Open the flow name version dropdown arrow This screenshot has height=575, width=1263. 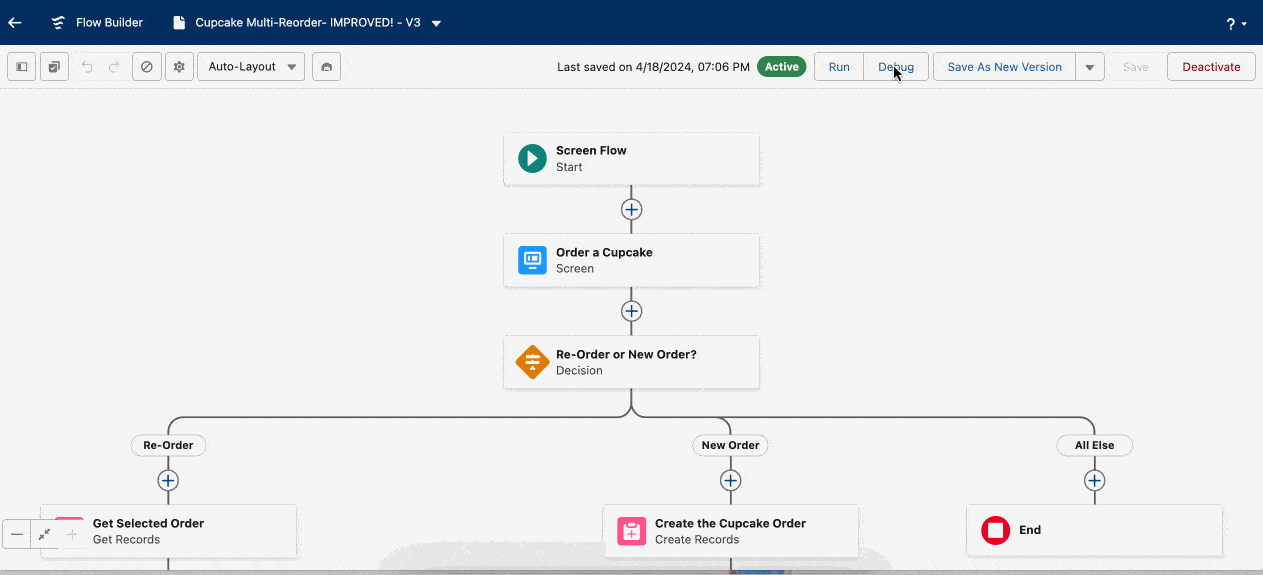436,23
